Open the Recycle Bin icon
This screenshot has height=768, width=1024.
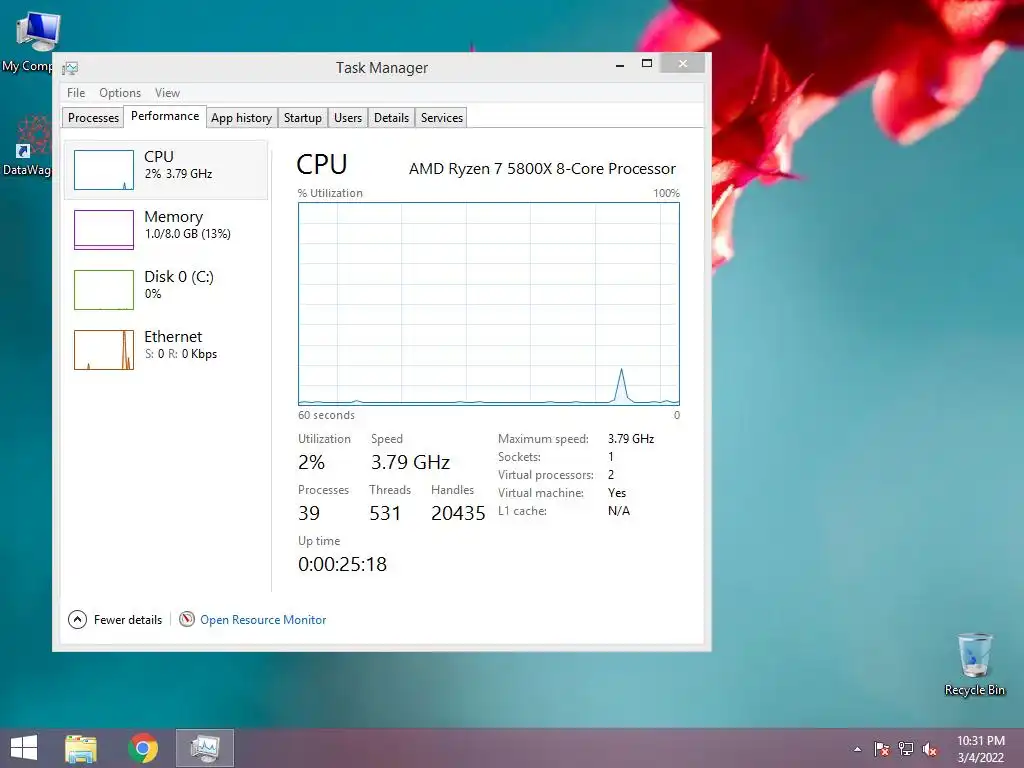click(974, 664)
